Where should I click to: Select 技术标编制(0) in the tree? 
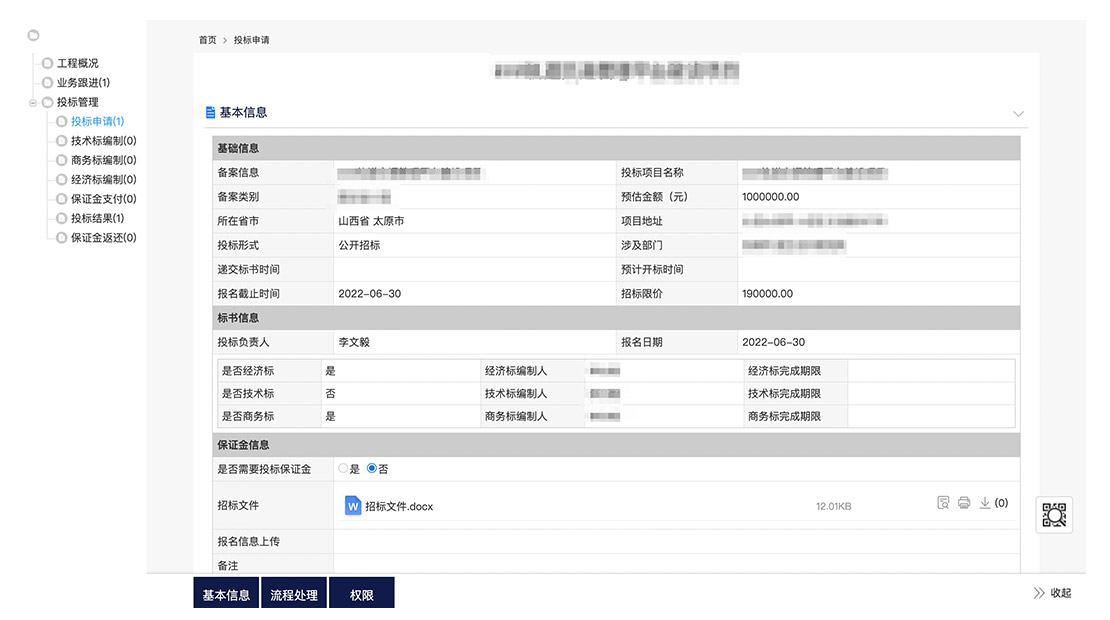[x=103, y=141]
